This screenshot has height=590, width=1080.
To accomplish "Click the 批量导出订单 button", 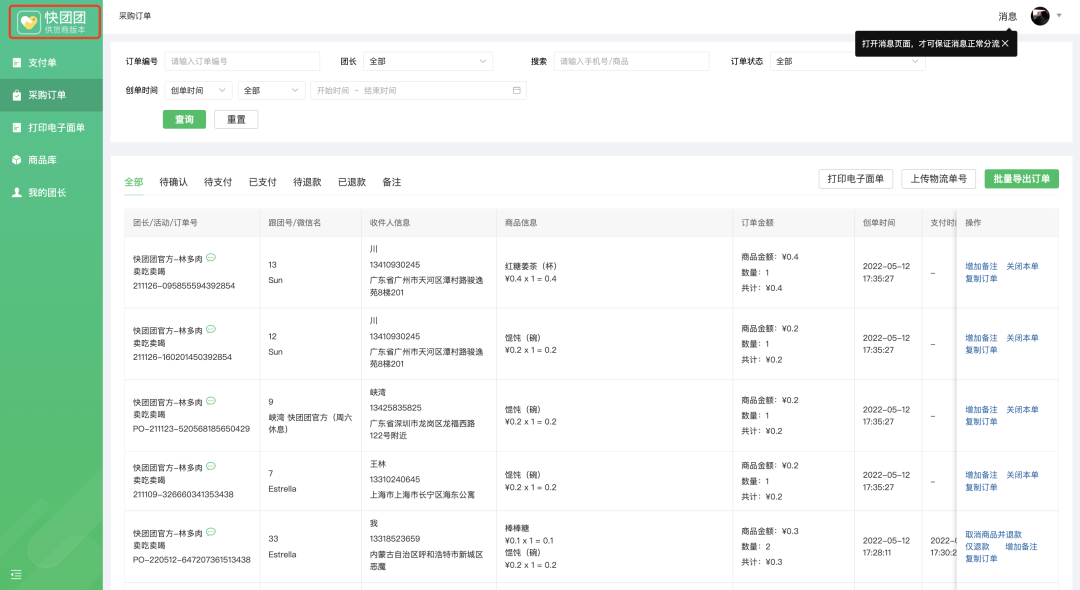I will pos(1021,179).
